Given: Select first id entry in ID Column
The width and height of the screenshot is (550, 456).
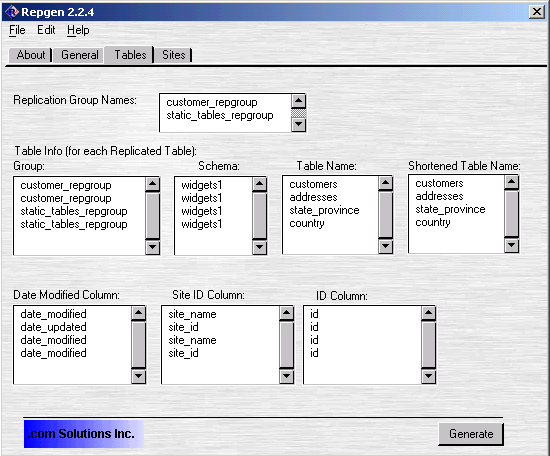Looking at the screenshot, I should pos(314,314).
